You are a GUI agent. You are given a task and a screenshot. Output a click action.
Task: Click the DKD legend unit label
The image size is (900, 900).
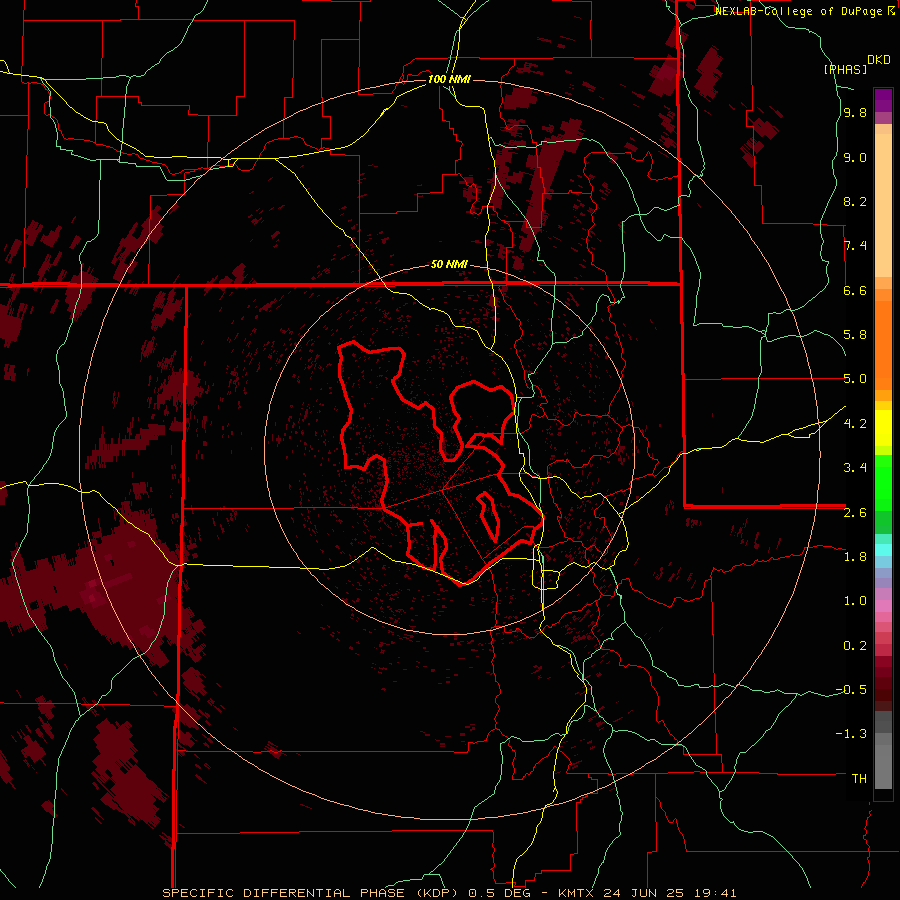click(879, 60)
